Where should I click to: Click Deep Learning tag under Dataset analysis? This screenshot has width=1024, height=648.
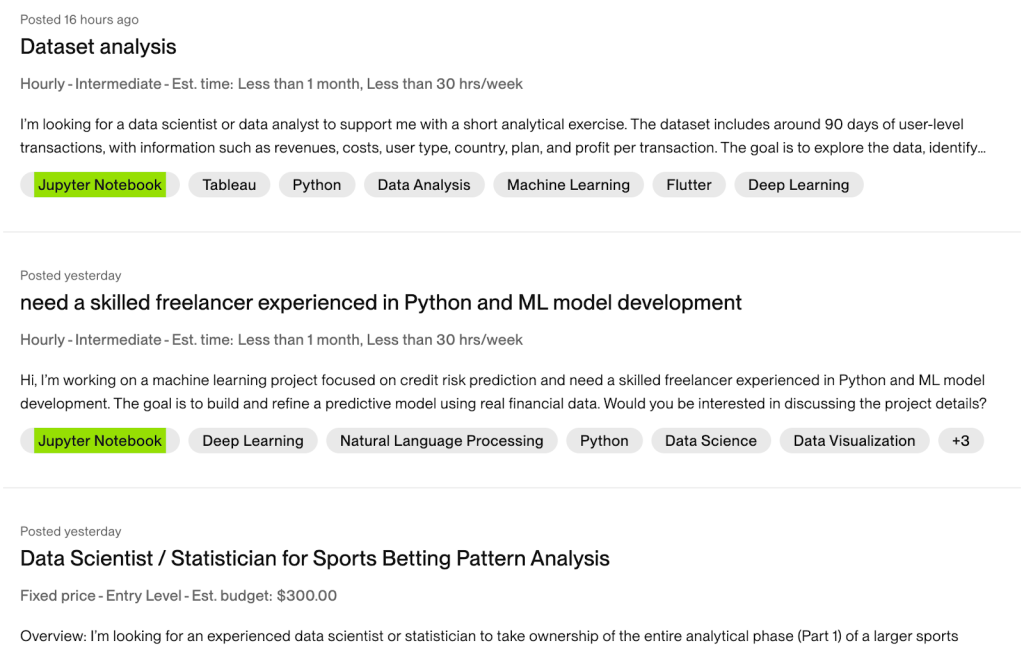(798, 185)
